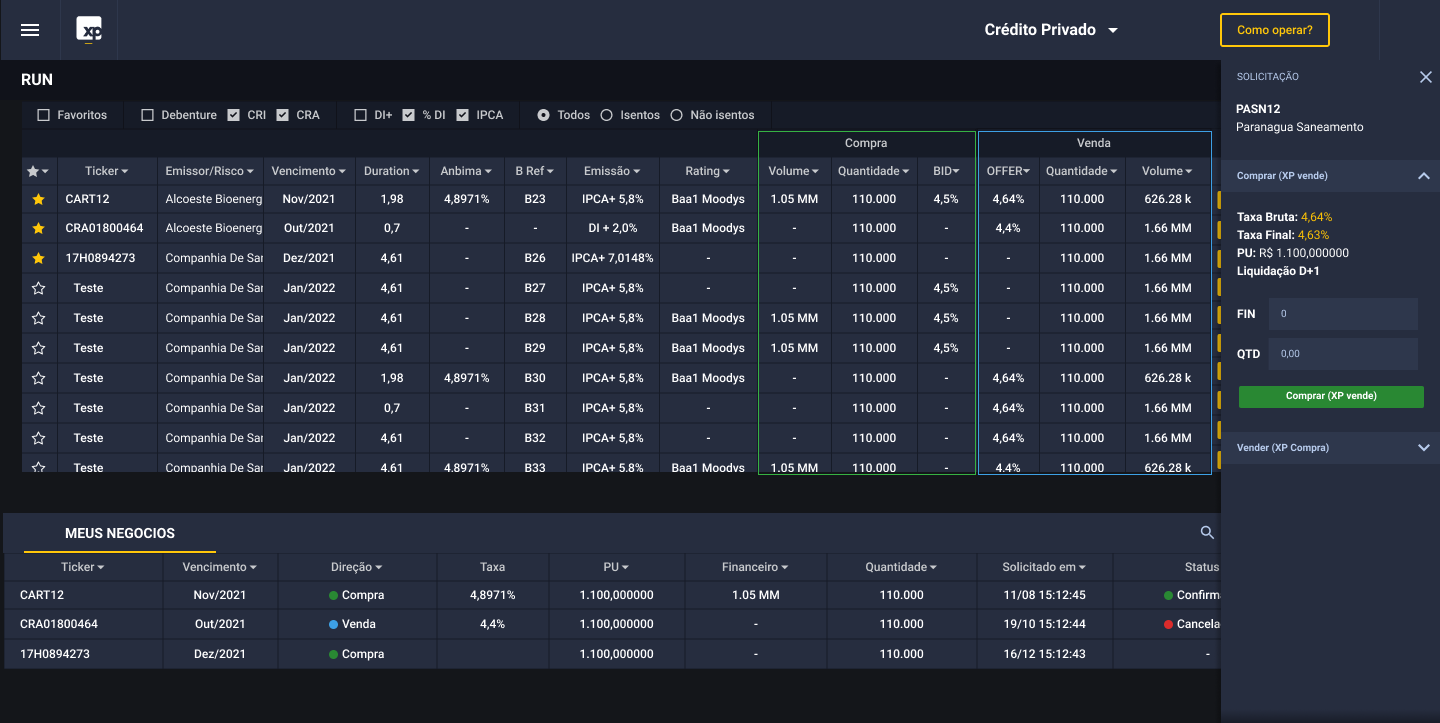The image size is (1440, 723).
Task: Unfavorite the CART12 row star
Action: pos(39,199)
